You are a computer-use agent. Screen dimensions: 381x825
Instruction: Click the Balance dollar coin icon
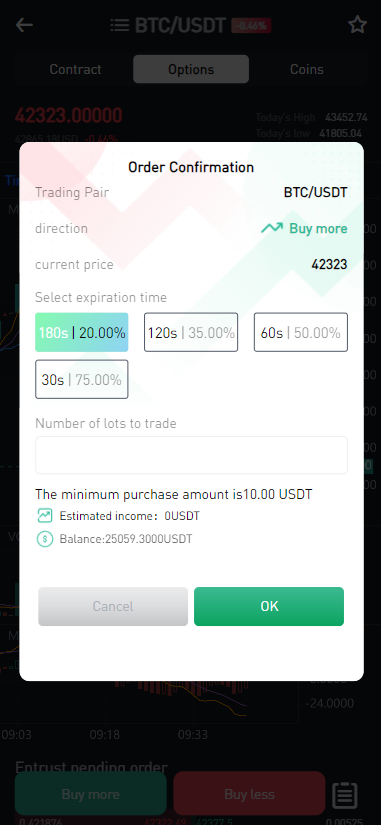point(45,539)
